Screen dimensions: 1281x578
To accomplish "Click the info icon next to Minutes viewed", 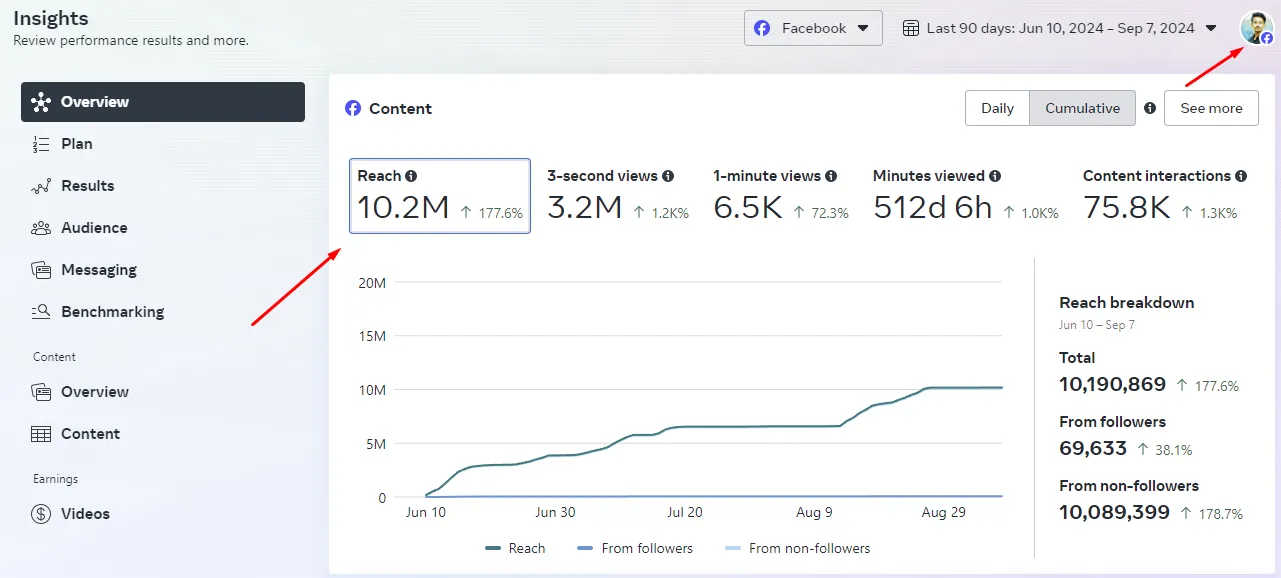I will (x=995, y=176).
